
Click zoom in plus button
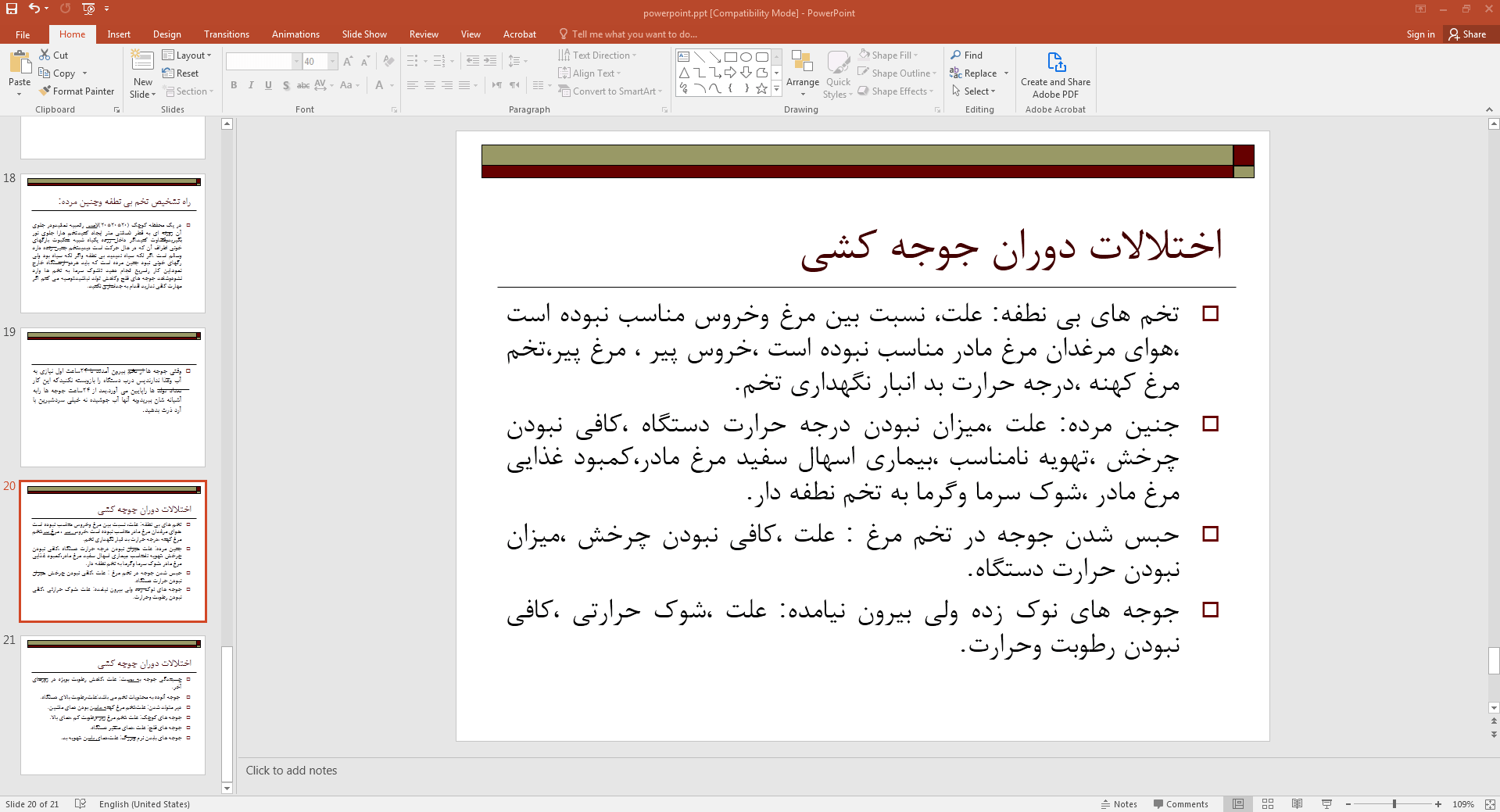(x=1438, y=804)
